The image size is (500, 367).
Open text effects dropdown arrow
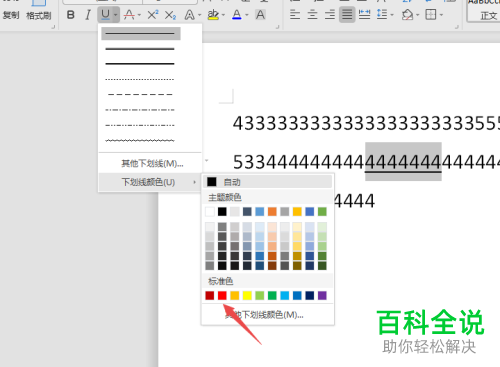click(200, 15)
